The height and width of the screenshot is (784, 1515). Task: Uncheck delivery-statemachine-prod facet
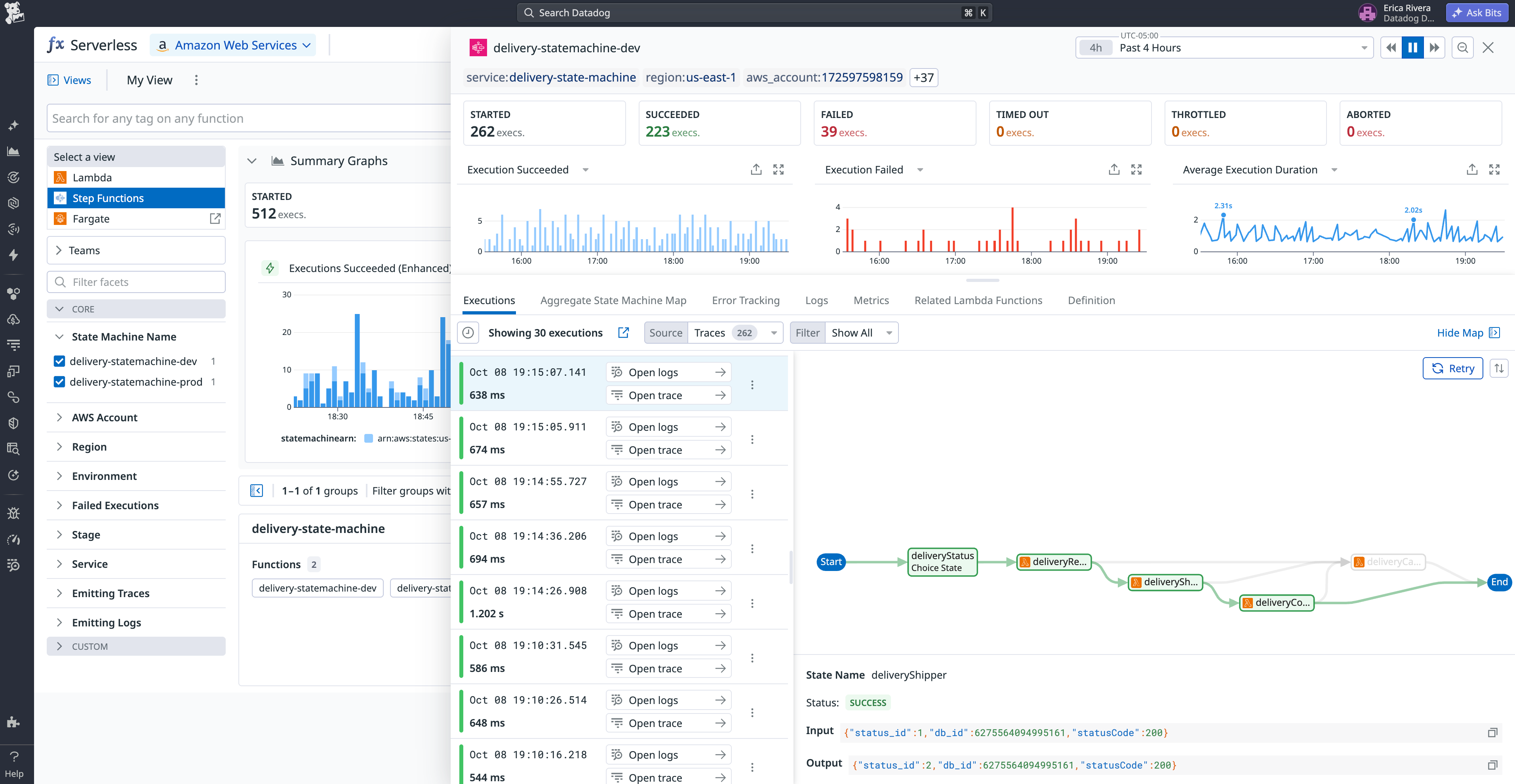pos(59,382)
